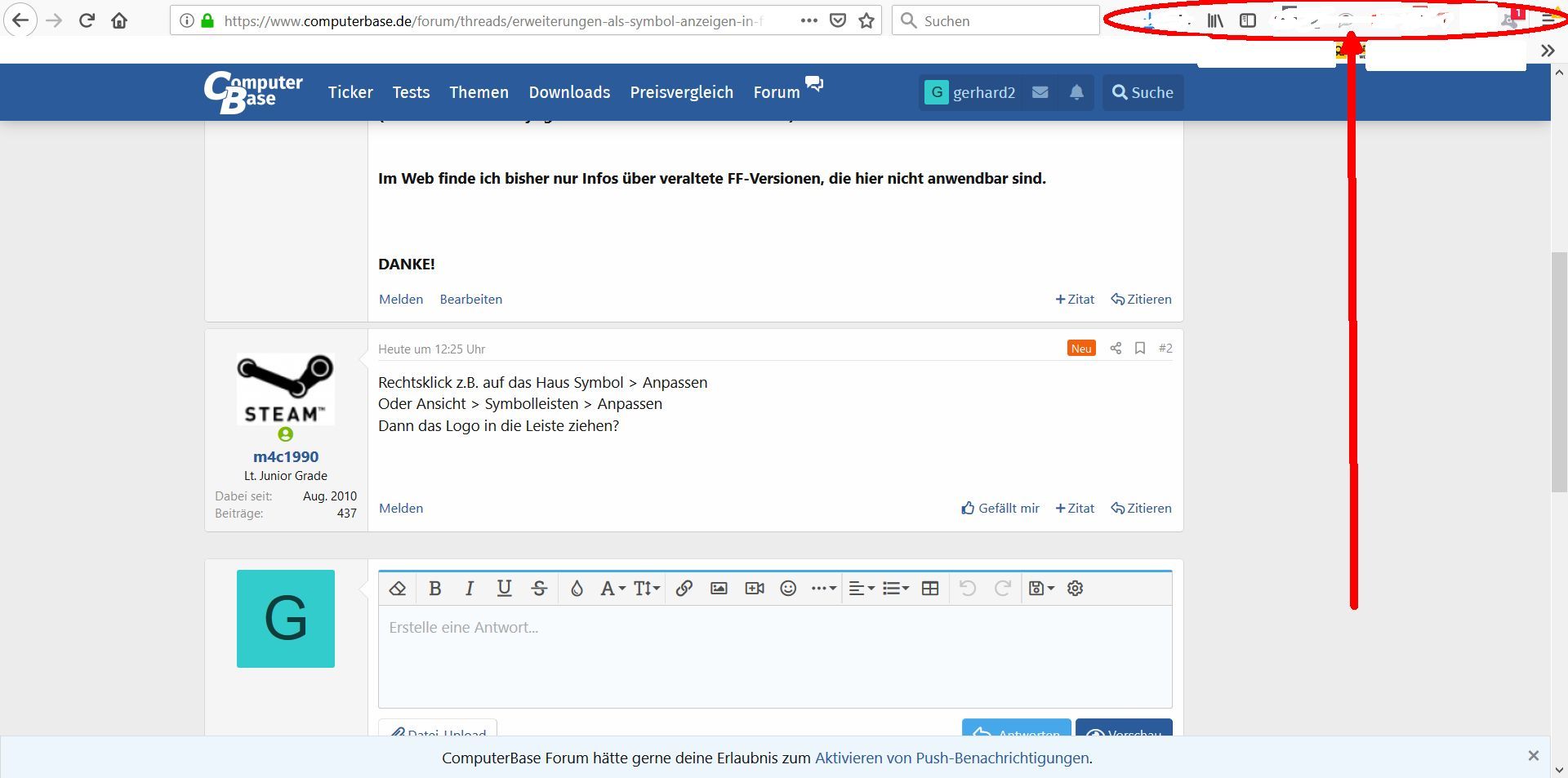
Task: Quote m4c1990's post with Zitieren
Action: [x=1141, y=509]
